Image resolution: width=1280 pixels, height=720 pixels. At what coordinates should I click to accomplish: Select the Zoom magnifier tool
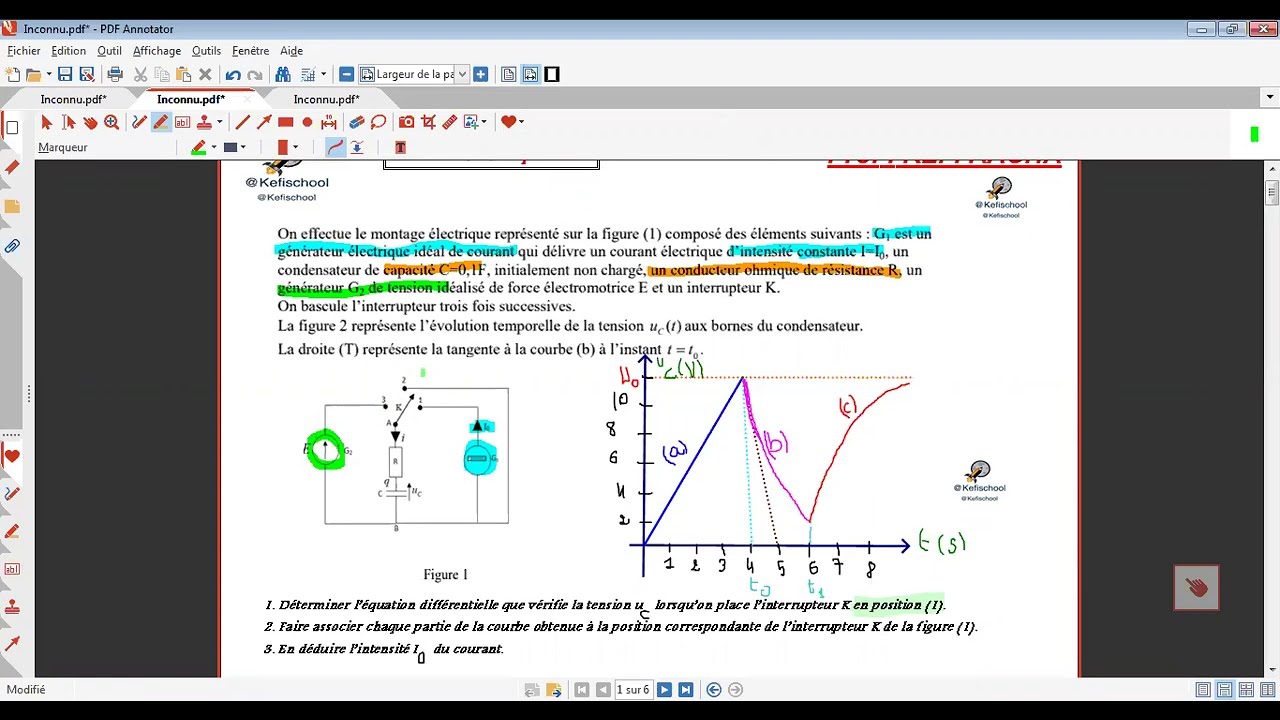112,122
